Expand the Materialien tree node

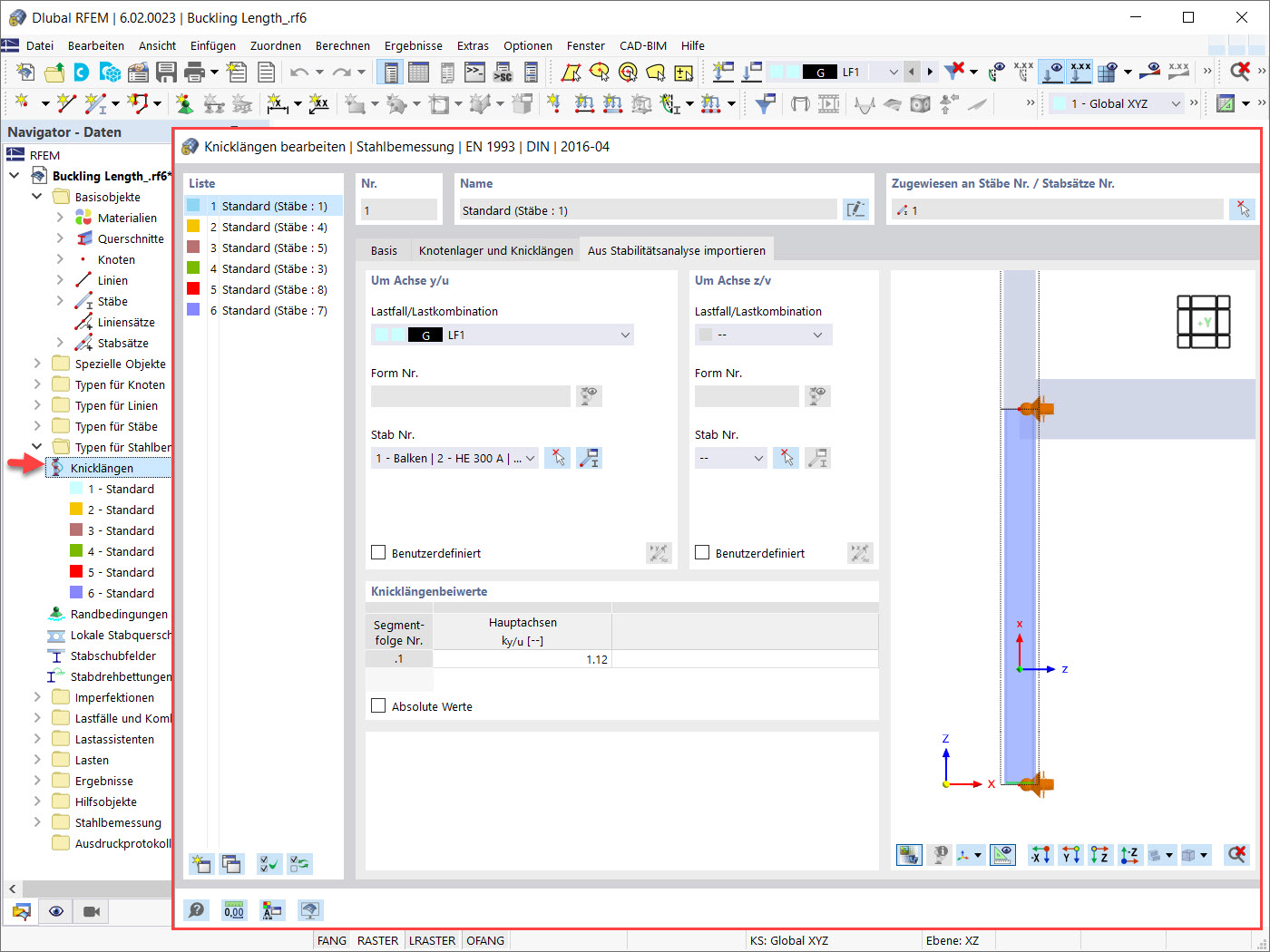60,218
